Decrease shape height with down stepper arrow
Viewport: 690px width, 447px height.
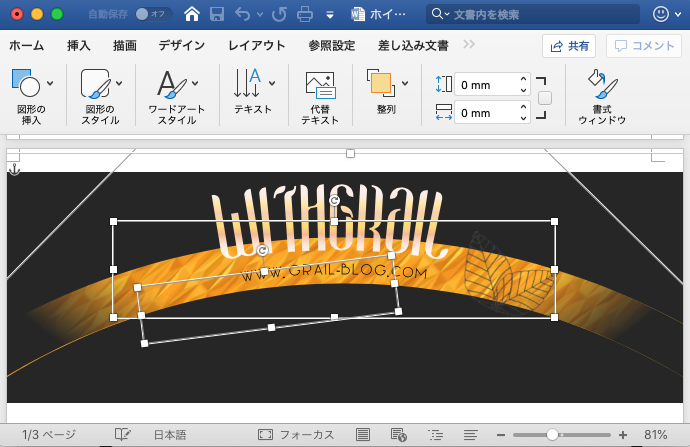[x=523, y=90]
